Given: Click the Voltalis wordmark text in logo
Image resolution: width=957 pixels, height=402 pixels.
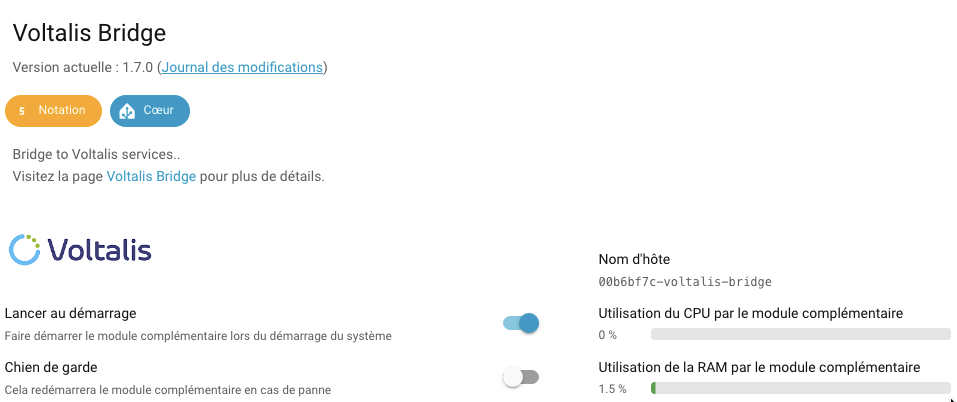Looking at the screenshot, I should (99, 249).
